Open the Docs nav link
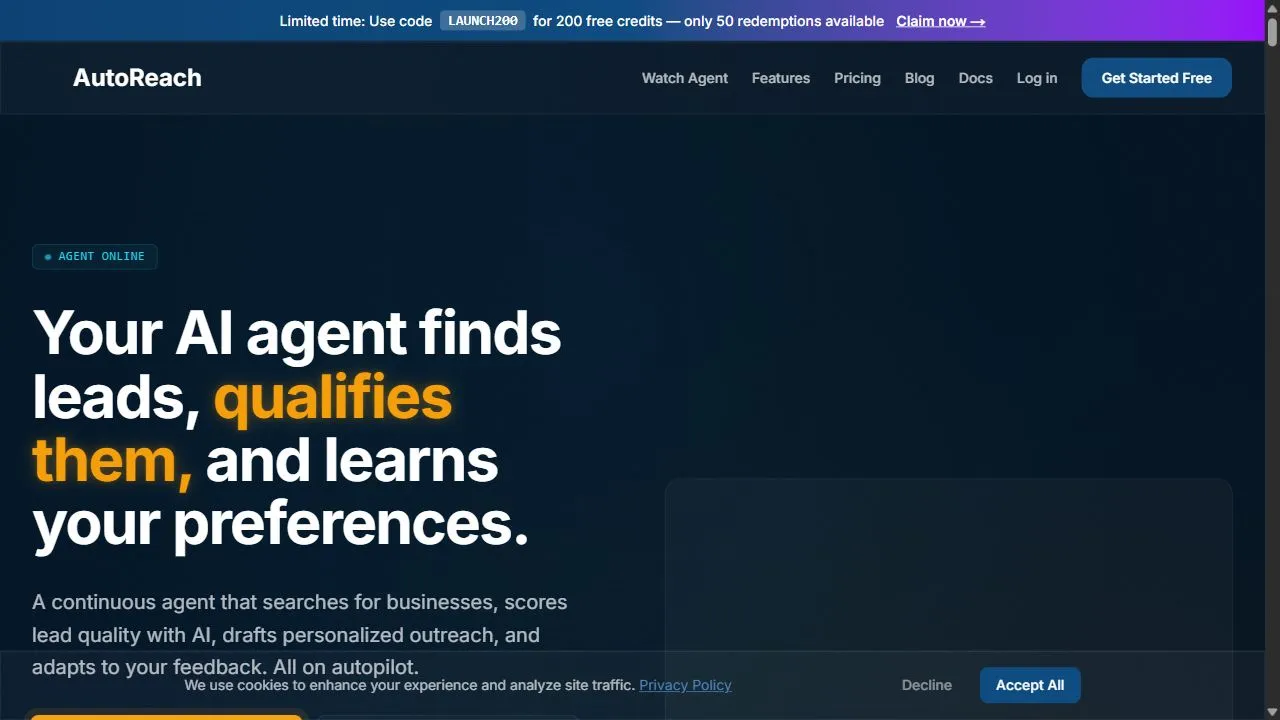1280x720 pixels. pyautogui.click(x=975, y=78)
